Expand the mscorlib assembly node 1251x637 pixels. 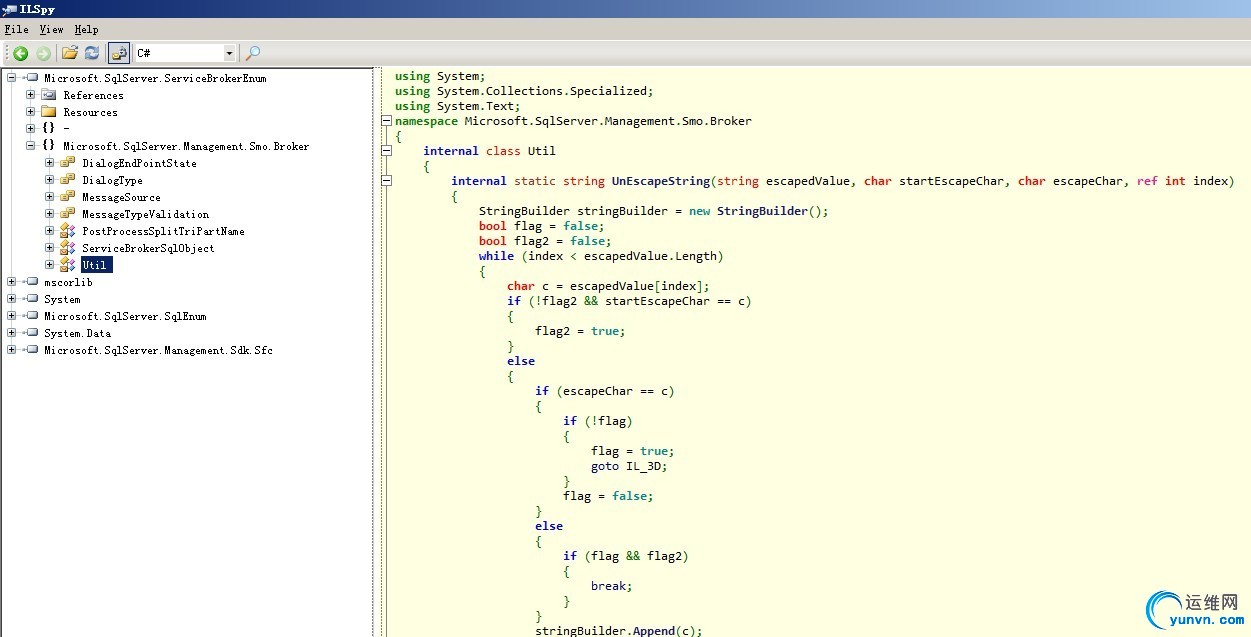point(12,282)
